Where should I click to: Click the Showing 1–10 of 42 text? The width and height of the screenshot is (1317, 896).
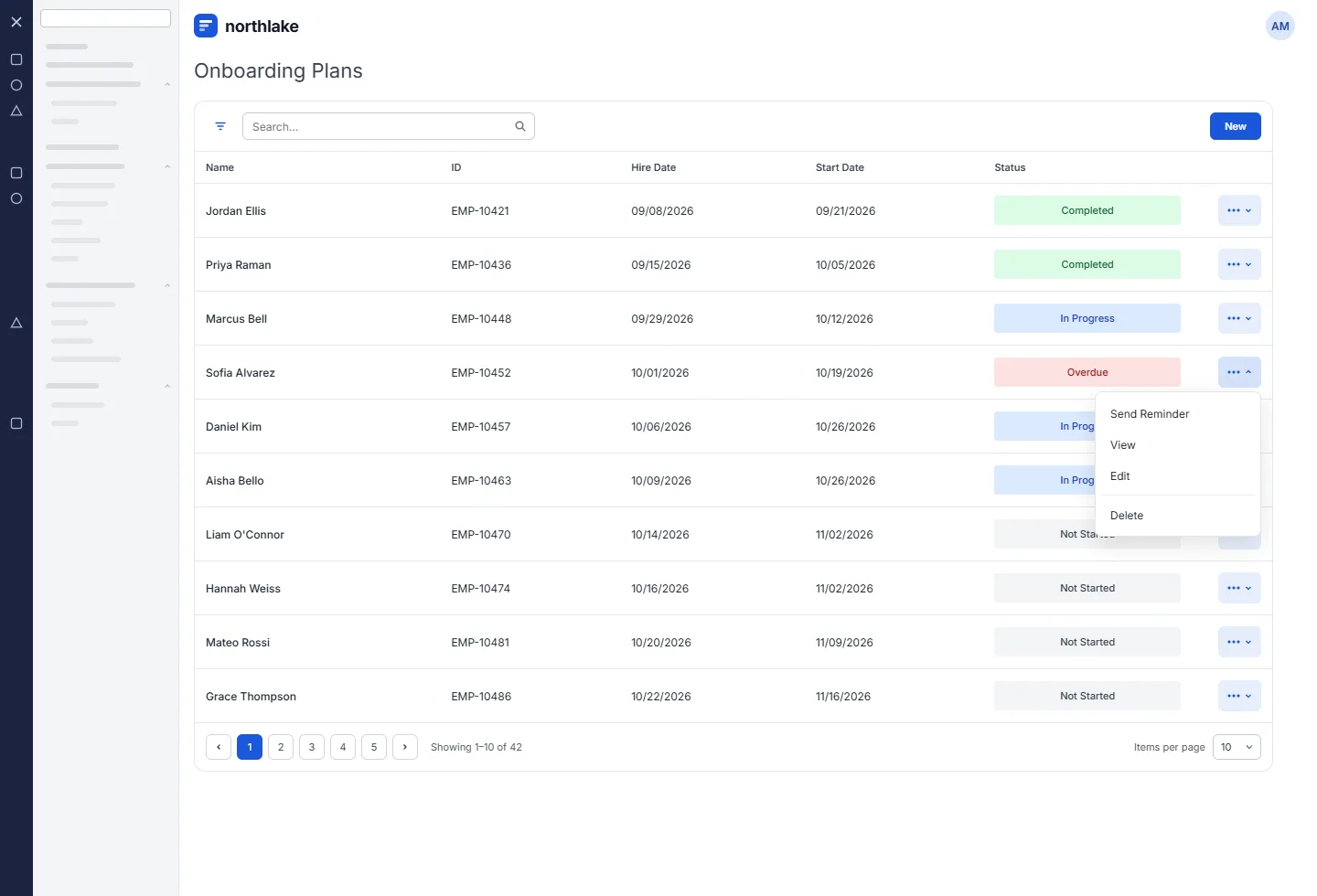476,747
